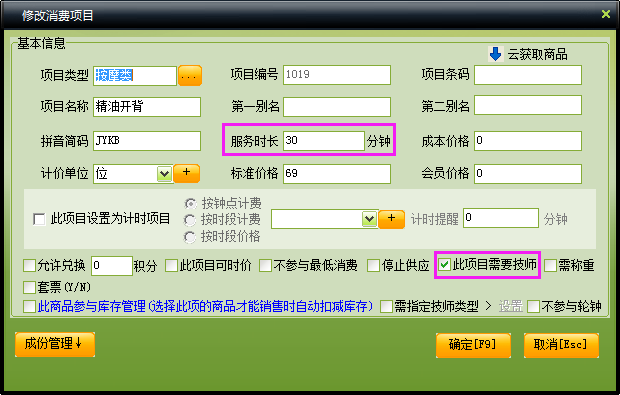The image size is (620, 395).
Task: Click the blue cloud download arrow icon
Action: click(495, 54)
